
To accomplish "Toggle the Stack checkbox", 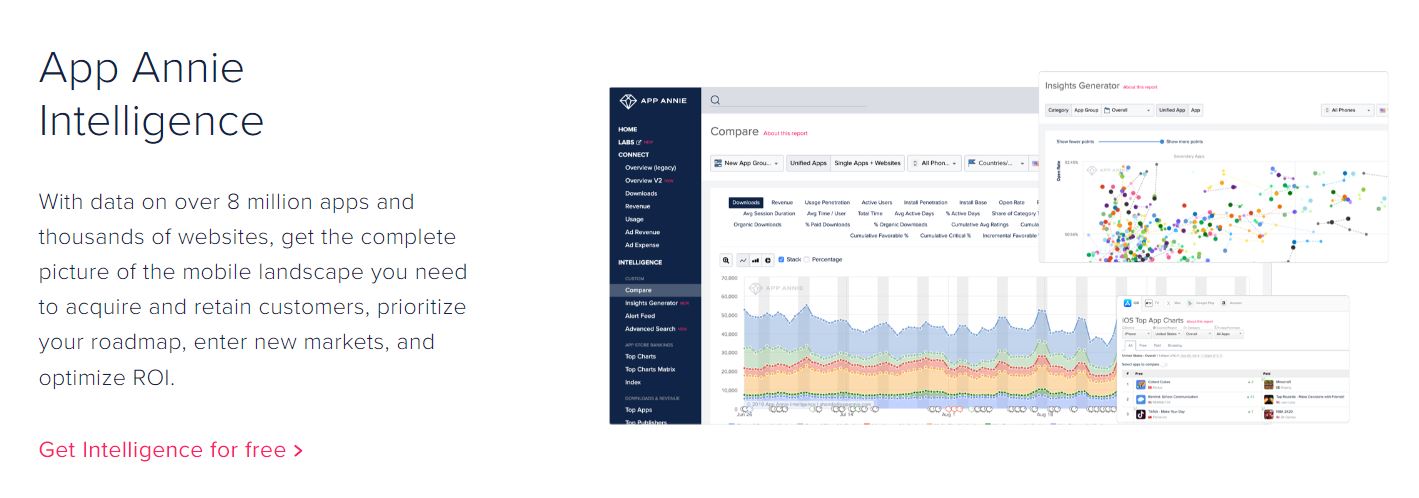I will pos(781,260).
